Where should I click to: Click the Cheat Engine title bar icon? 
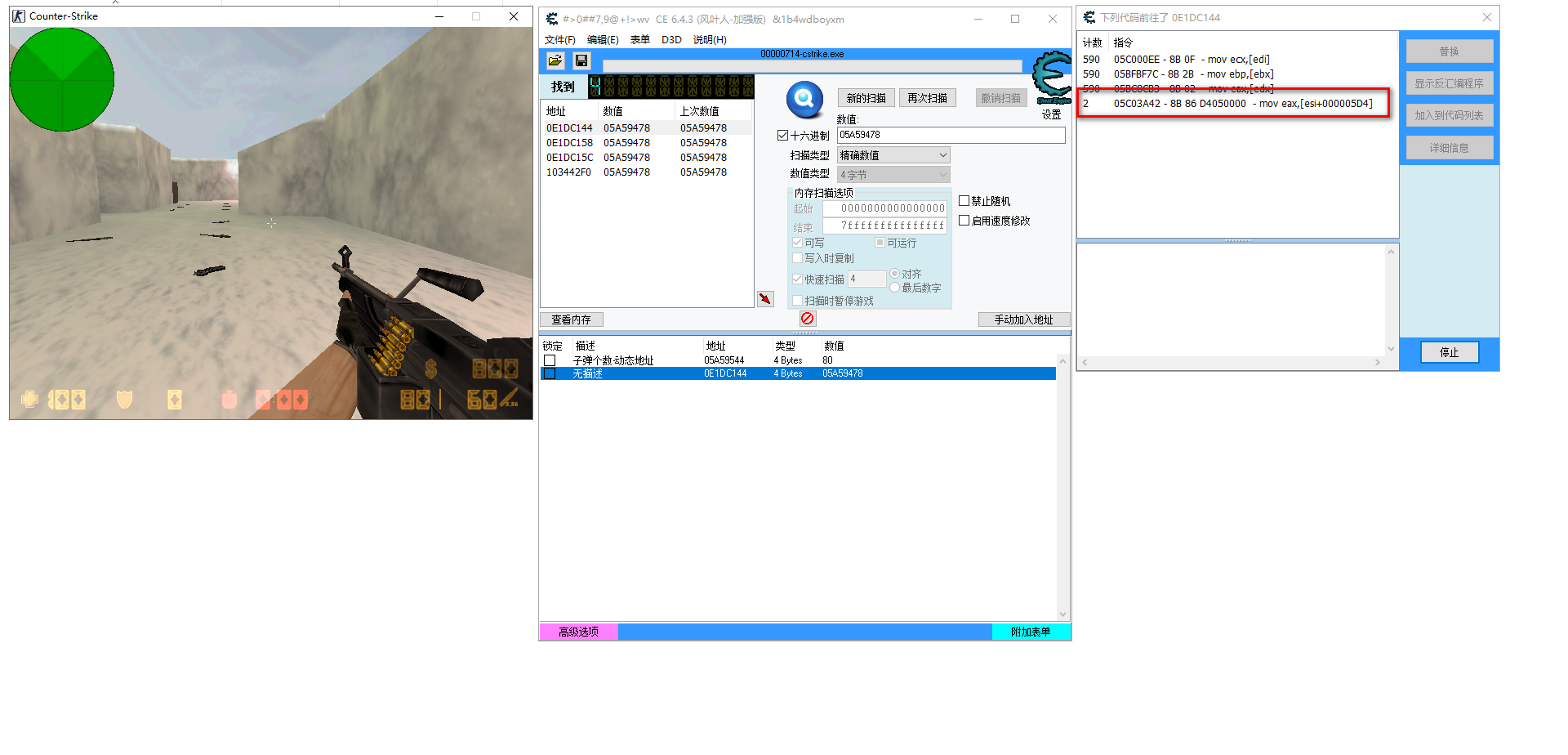[552, 19]
